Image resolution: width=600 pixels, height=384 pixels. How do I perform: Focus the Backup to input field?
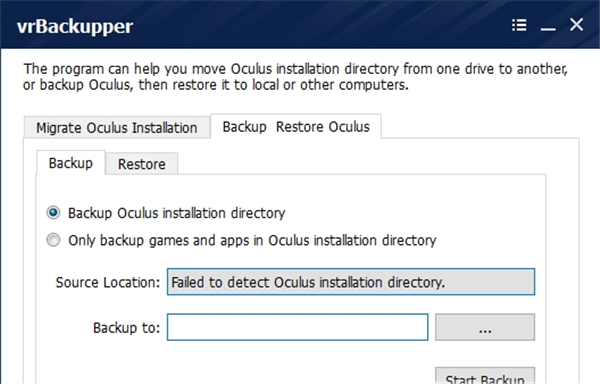pos(297,327)
